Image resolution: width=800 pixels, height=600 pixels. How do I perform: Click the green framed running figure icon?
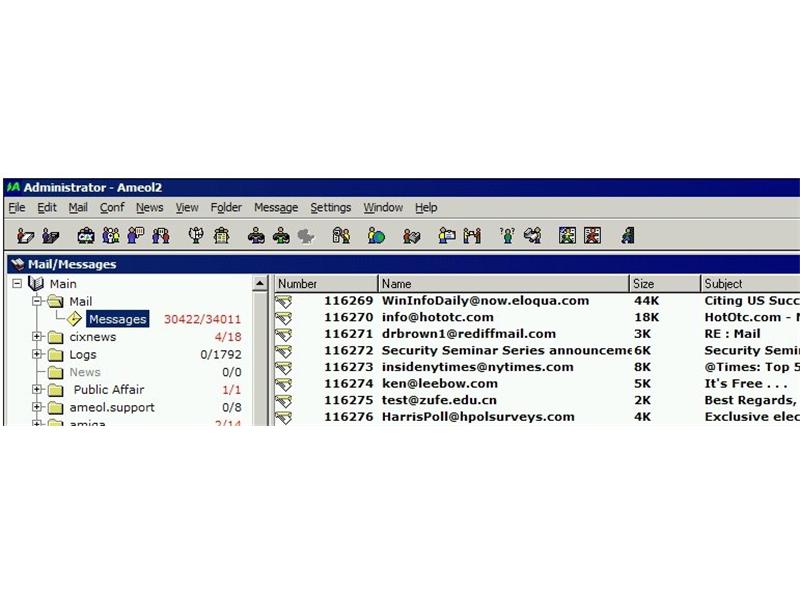pyautogui.click(x=567, y=236)
